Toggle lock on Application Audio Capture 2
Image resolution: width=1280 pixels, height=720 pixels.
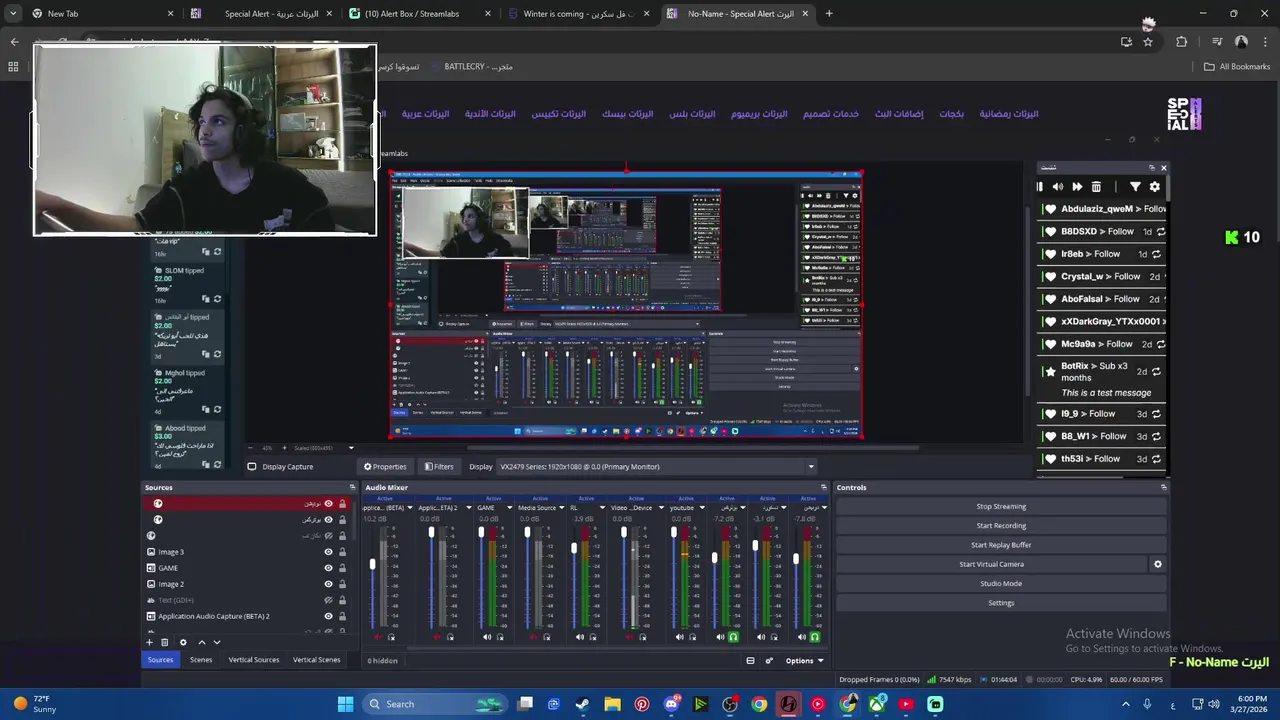342,616
